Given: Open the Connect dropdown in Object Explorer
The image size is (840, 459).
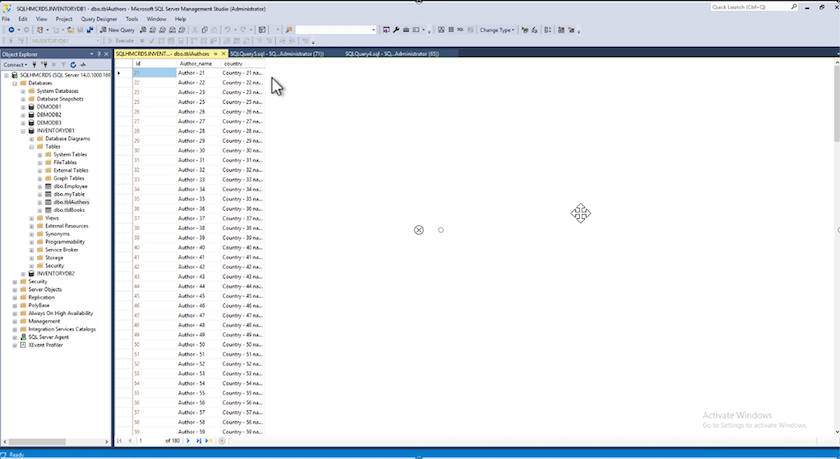Looking at the screenshot, I should click(15, 65).
